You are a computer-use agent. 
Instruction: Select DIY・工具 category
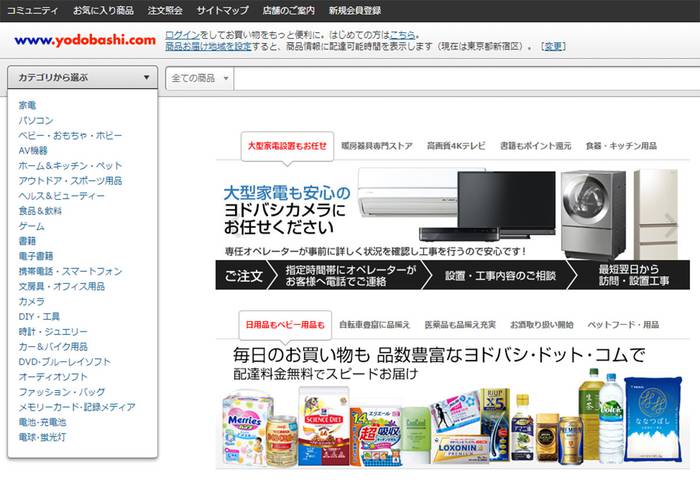(x=39, y=316)
